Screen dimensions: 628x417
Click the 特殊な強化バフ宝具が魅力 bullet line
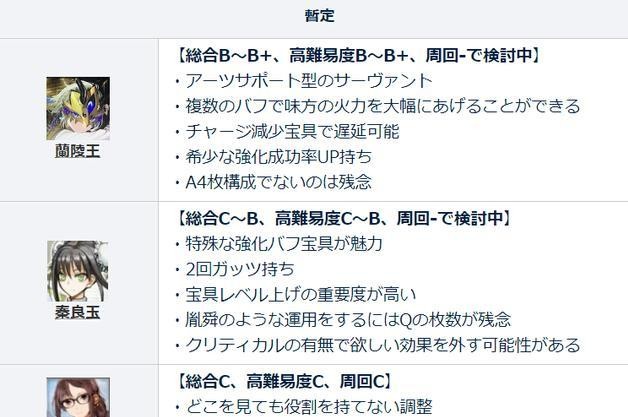[279, 244]
